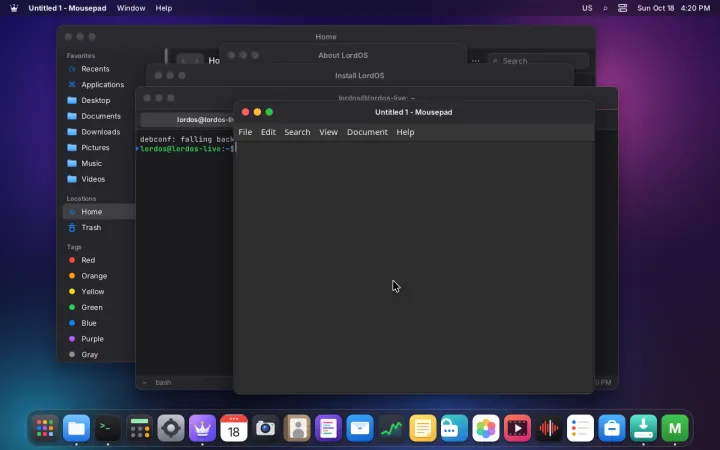Click the About LordOS window title bar
This screenshot has width=720, height=450.
pos(343,55)
